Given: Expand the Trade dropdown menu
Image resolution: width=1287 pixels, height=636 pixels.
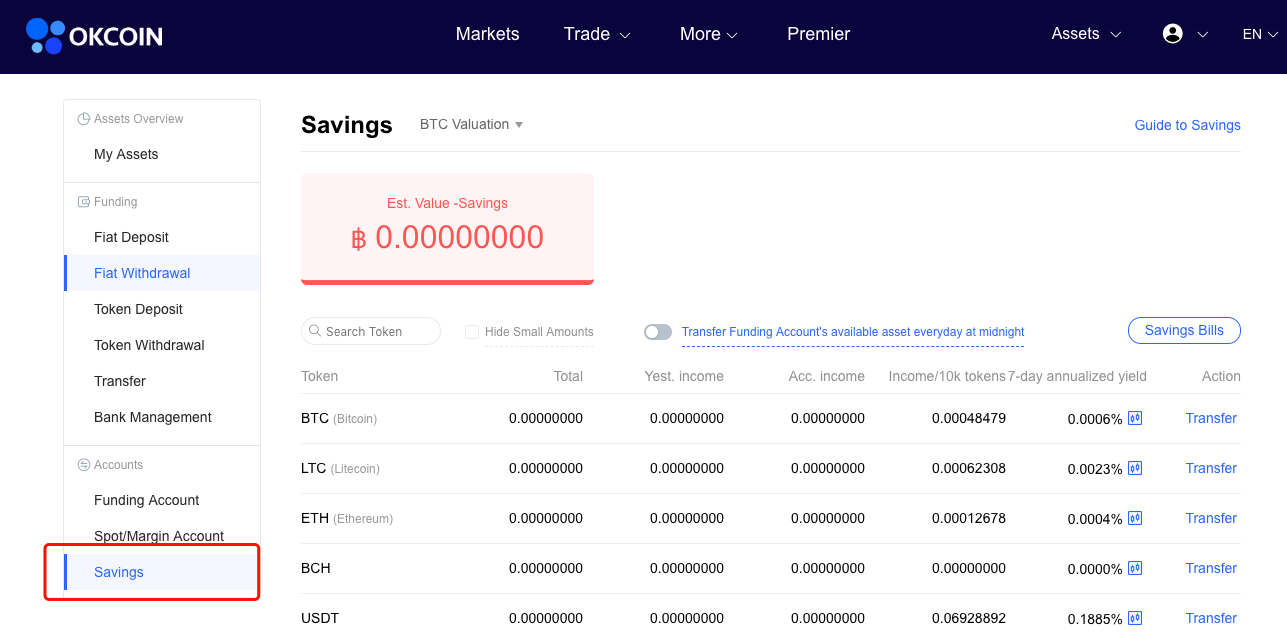Looking at the screenshot, I should pyautogui.click(x=597, y=34).
